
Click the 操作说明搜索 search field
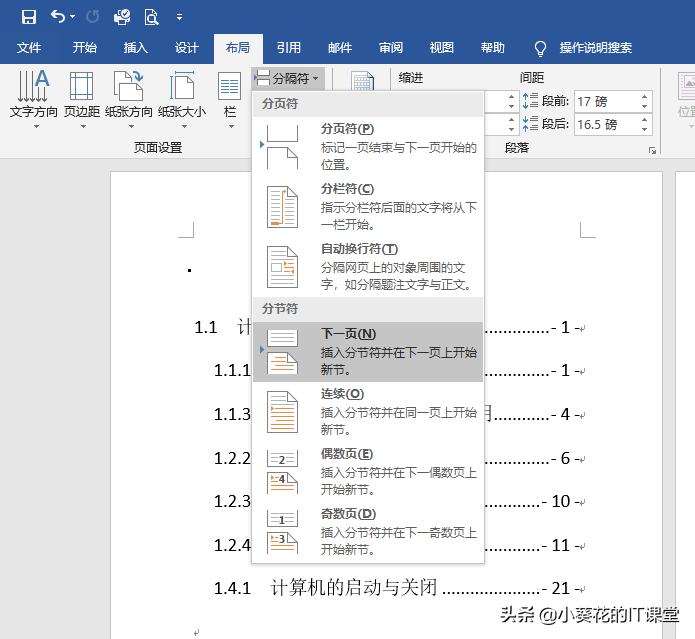pos(595,47)
